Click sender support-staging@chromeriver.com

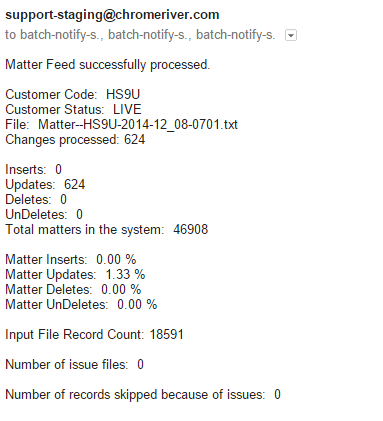coord(112,15)
